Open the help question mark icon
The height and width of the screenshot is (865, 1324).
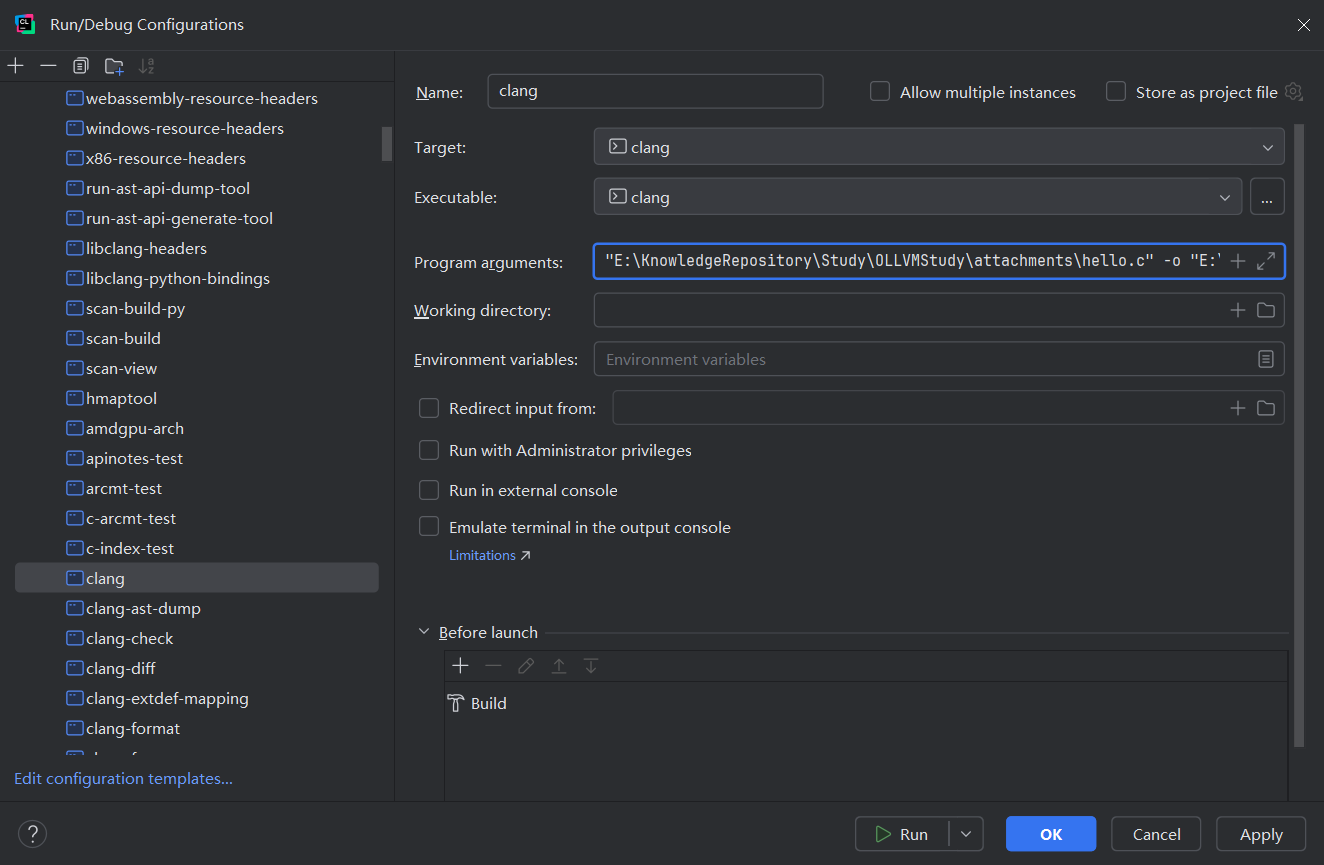pos(32,833)
